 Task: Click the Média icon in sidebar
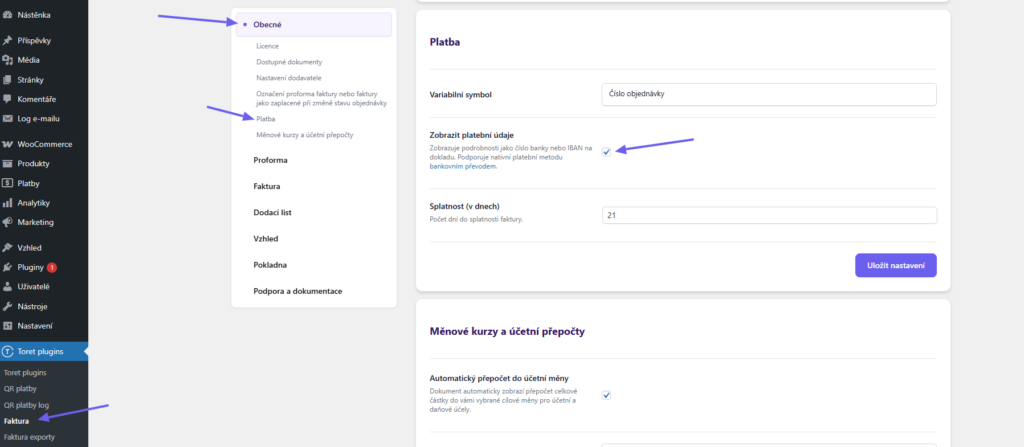pos(8,60)
